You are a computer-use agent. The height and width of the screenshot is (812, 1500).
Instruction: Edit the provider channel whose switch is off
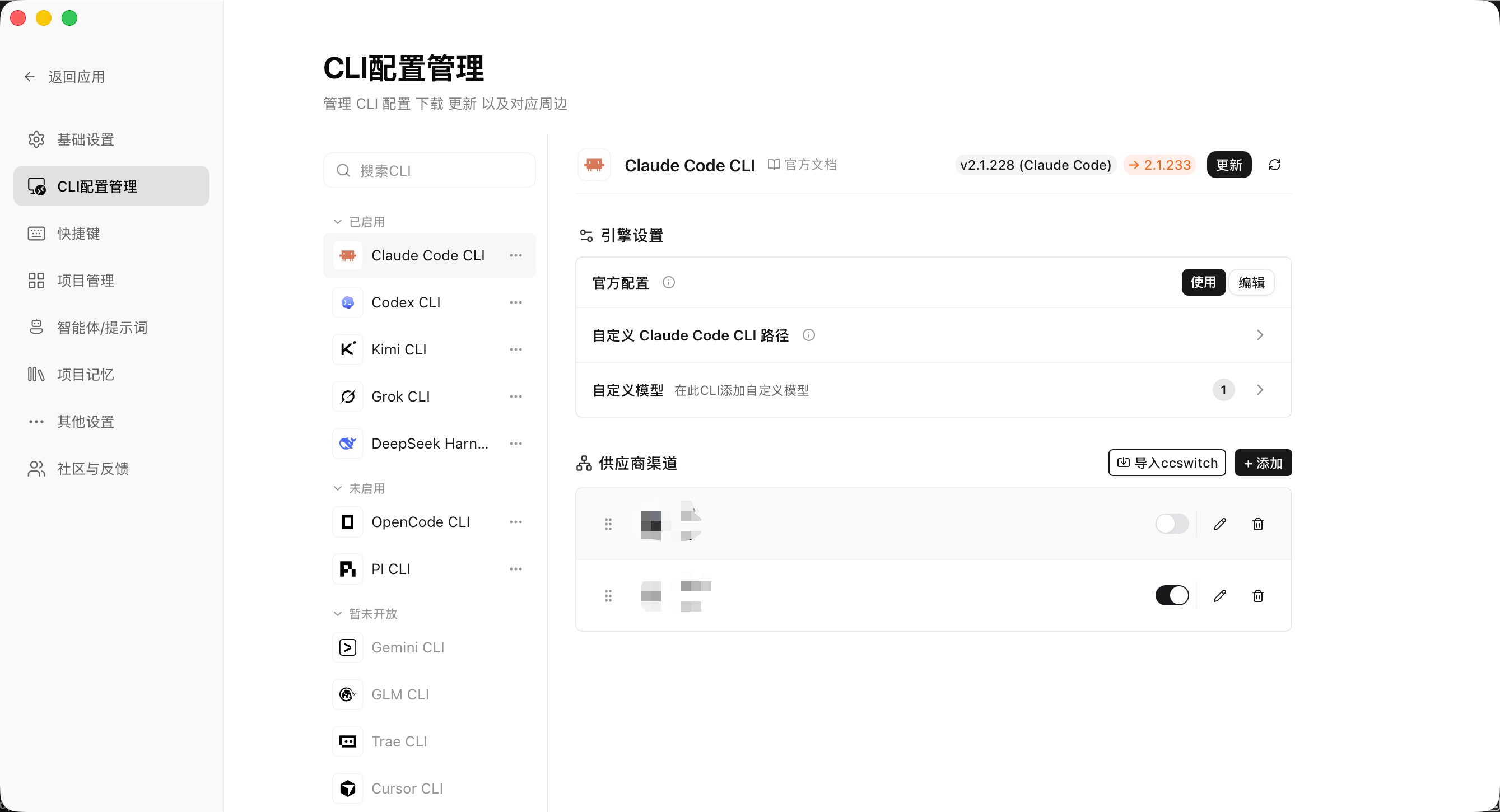(x=1220, y=524)
